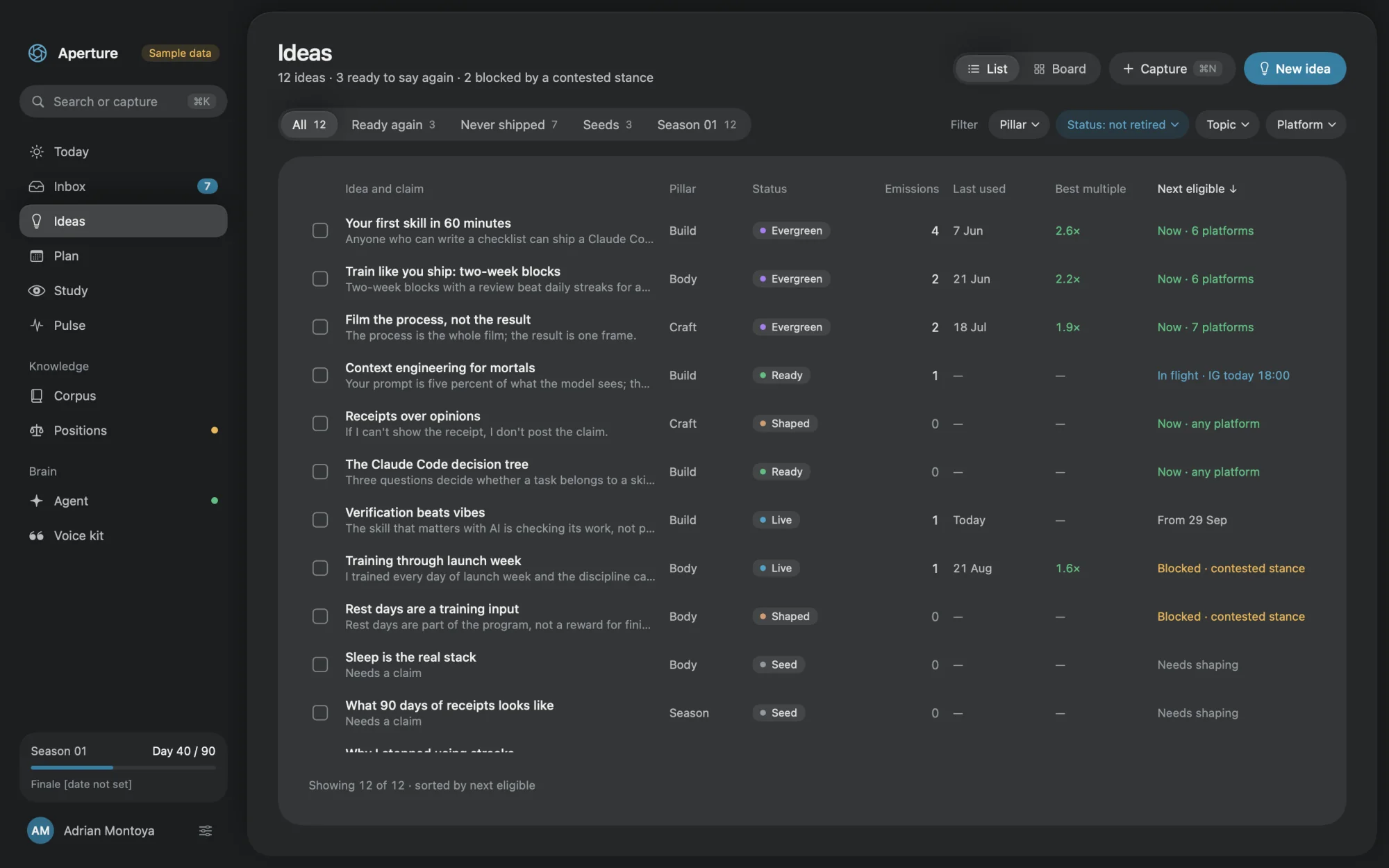Click Blocked · contested stance for Training through launch week

[x=1231, y=568]
